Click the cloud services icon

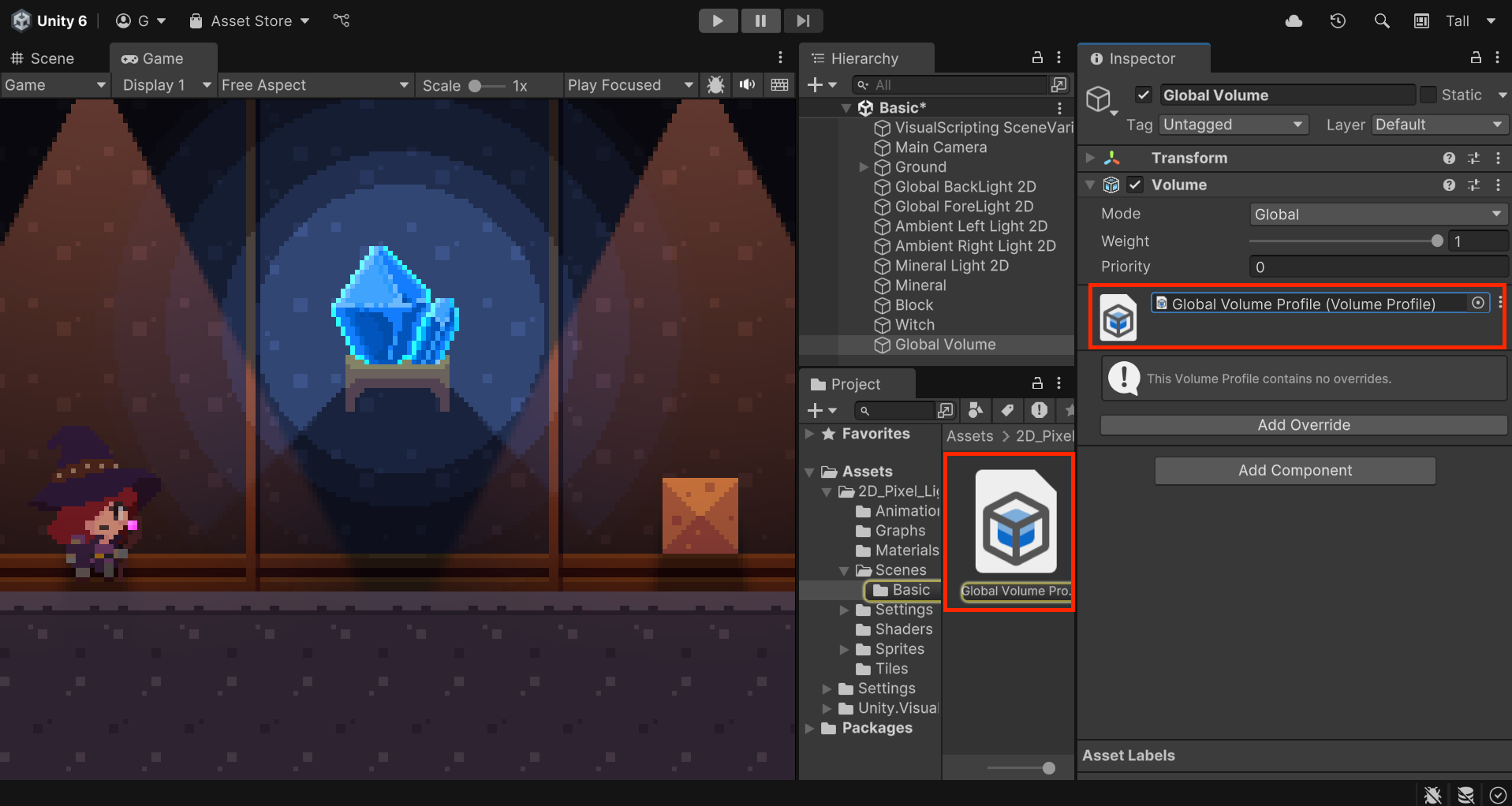click(1294, 21)
